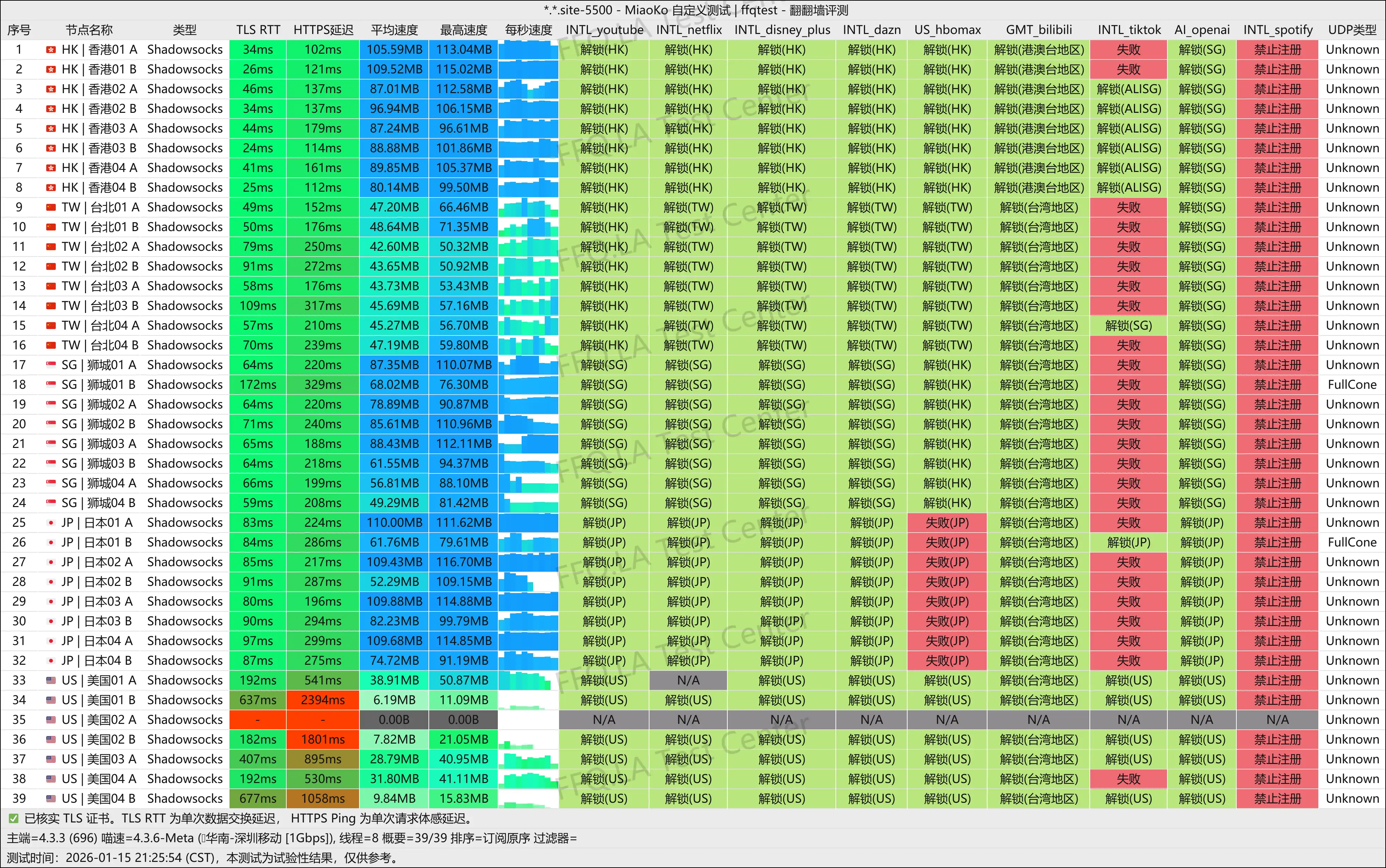Viewport: 1386px width, 868px height.
Task: Click the Hong Kong flag in row 1
Action: [51, 50]
